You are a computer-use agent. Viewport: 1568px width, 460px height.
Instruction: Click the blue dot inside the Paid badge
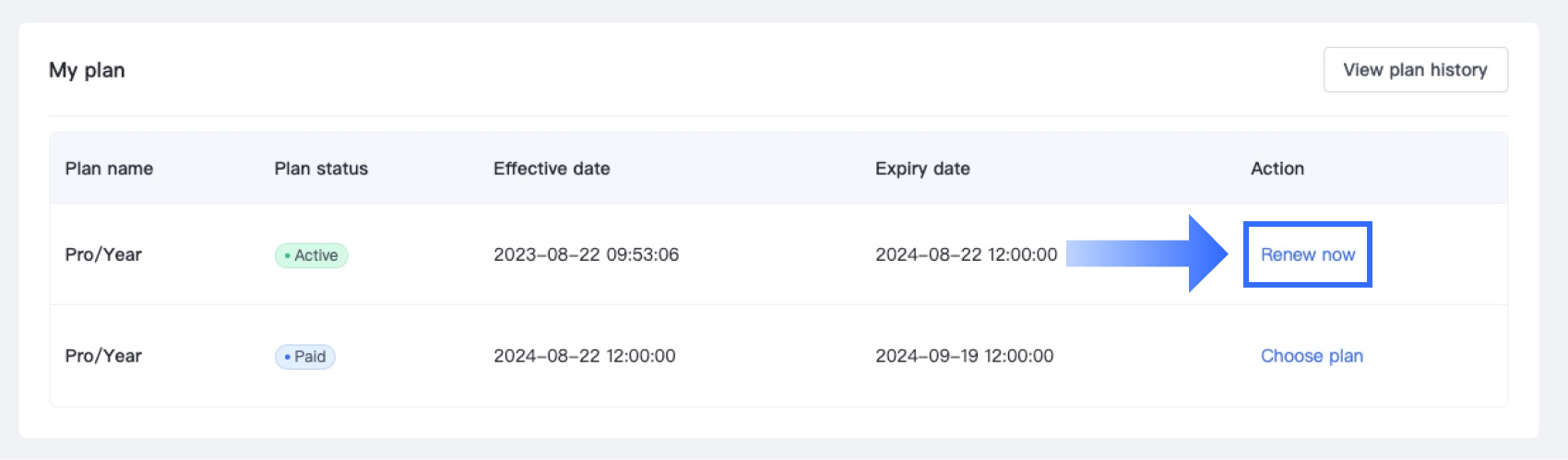pyautogui.click(x=287, y=357)
